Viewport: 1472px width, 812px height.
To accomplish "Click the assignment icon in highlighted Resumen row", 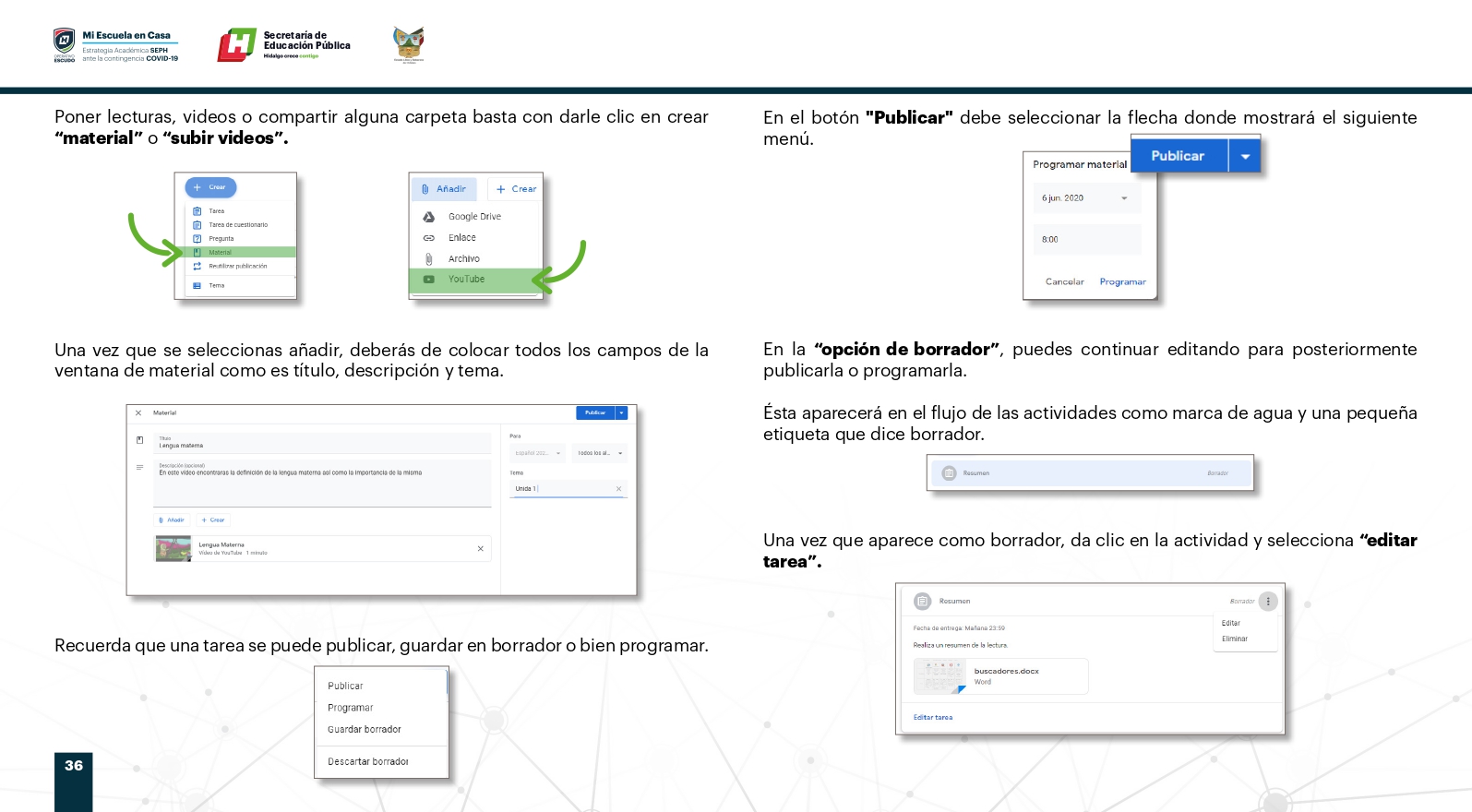I will pos(949,473).
